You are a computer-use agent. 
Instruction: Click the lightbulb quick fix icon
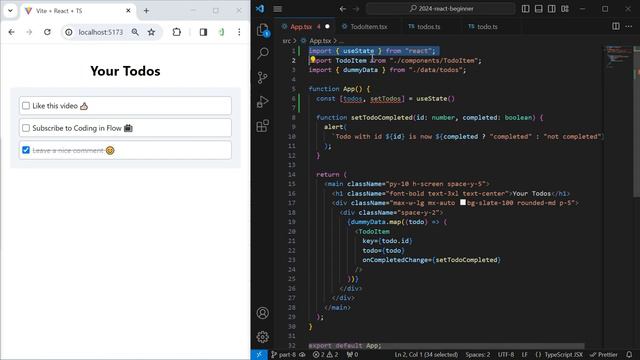click(x=313, y=60)
